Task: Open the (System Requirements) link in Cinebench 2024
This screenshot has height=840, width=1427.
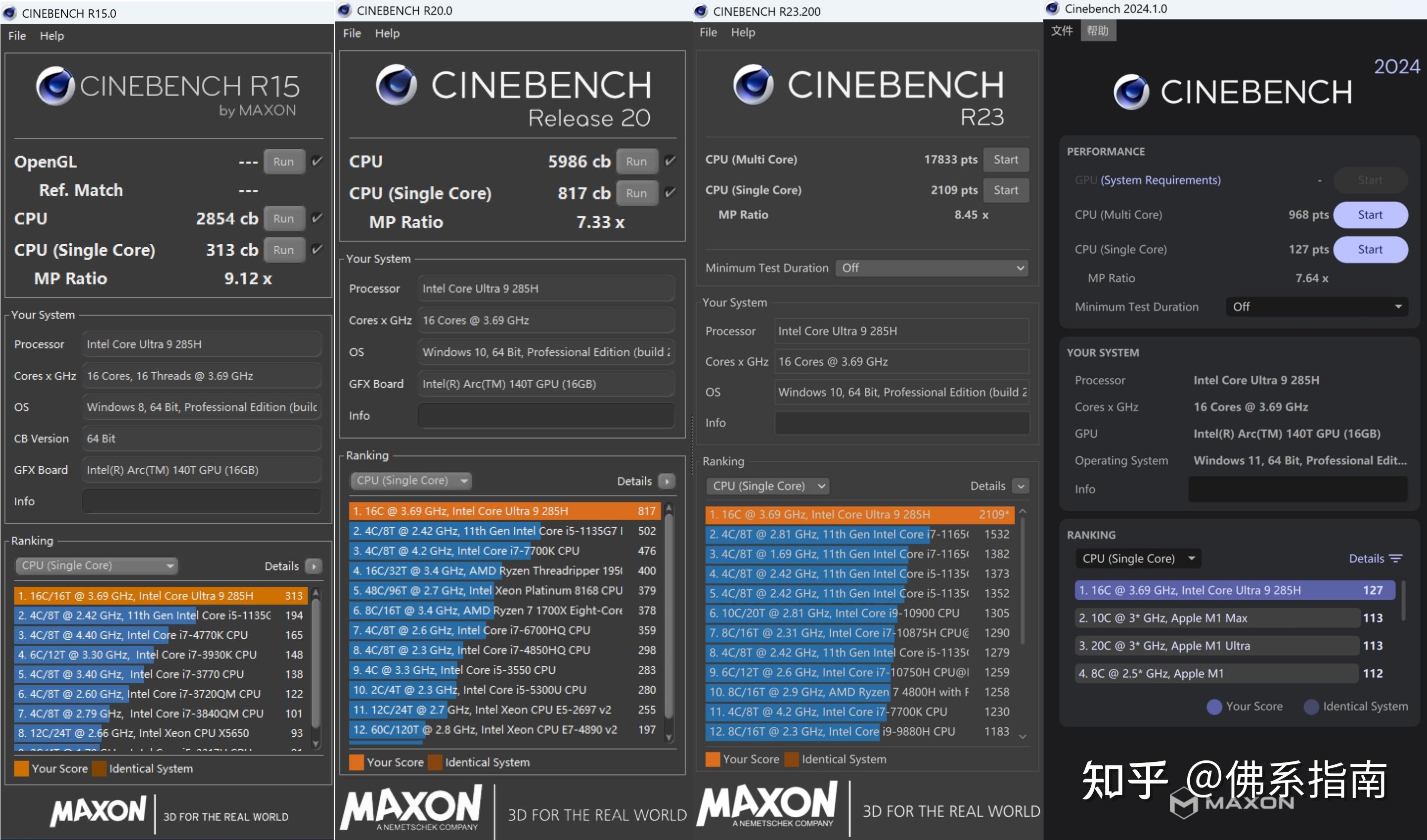Action: coord(1161,180)
